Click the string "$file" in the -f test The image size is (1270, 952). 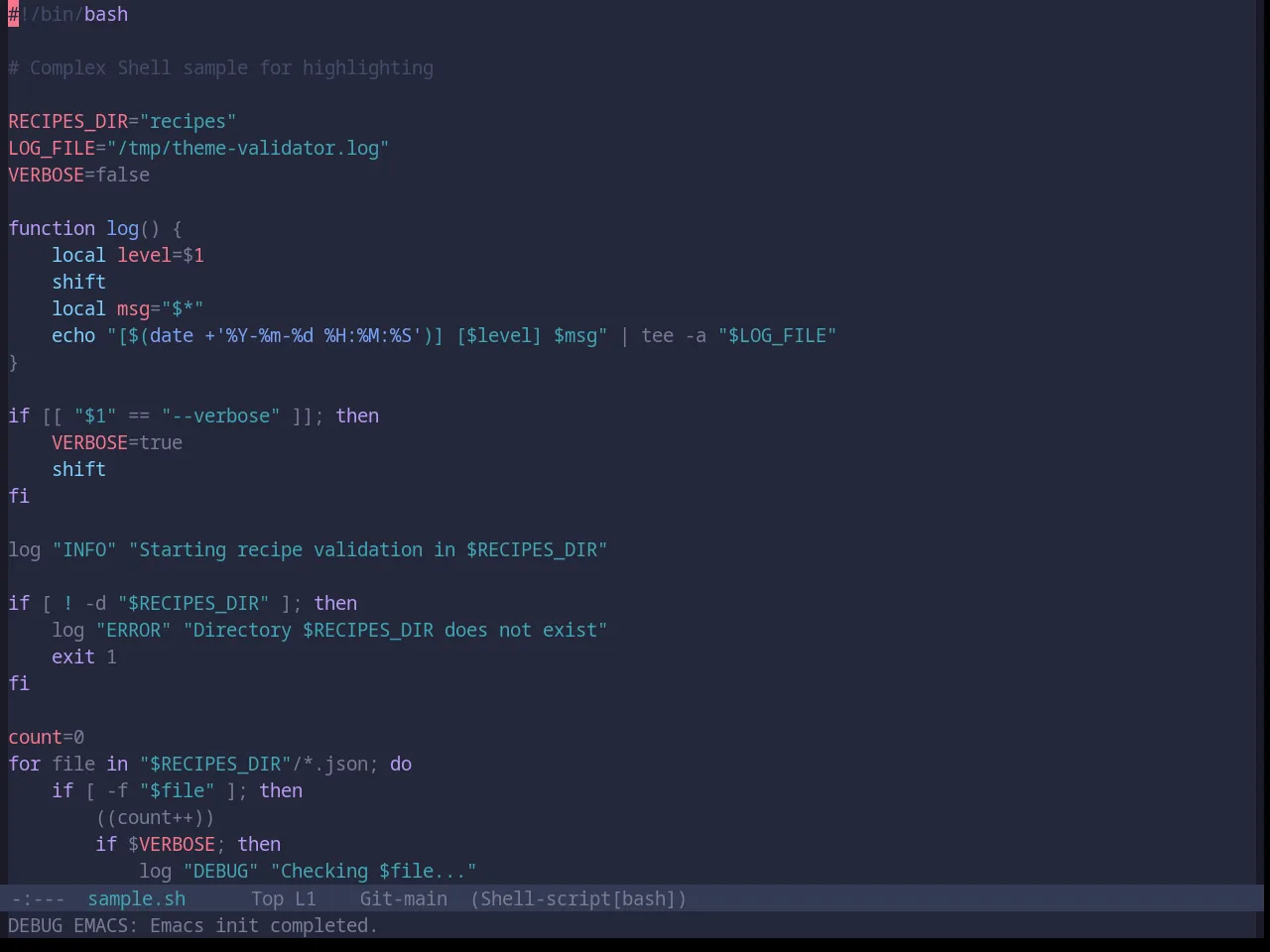(x=178, y=790)
